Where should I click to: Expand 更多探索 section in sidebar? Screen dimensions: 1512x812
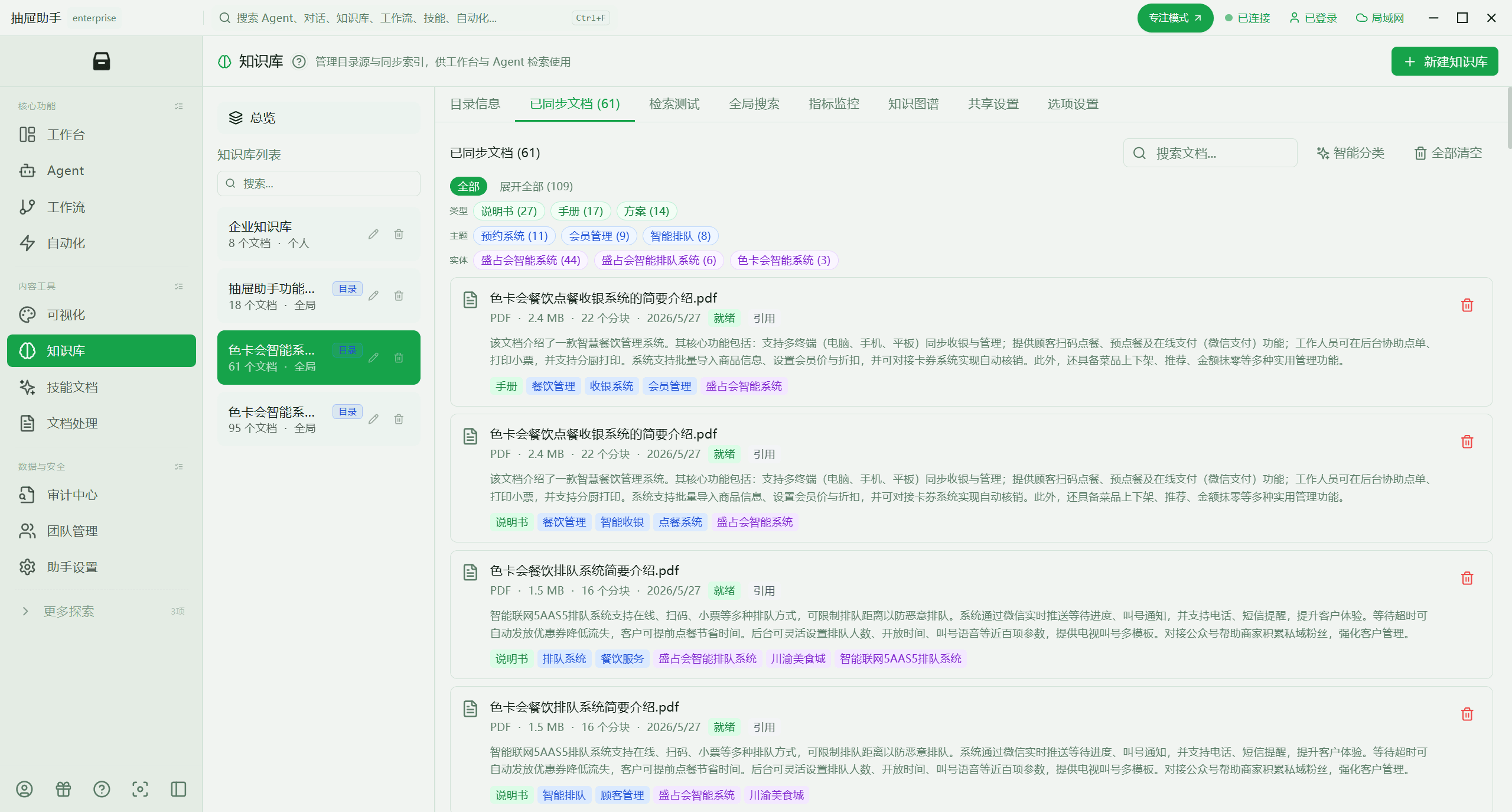[102, 611]
